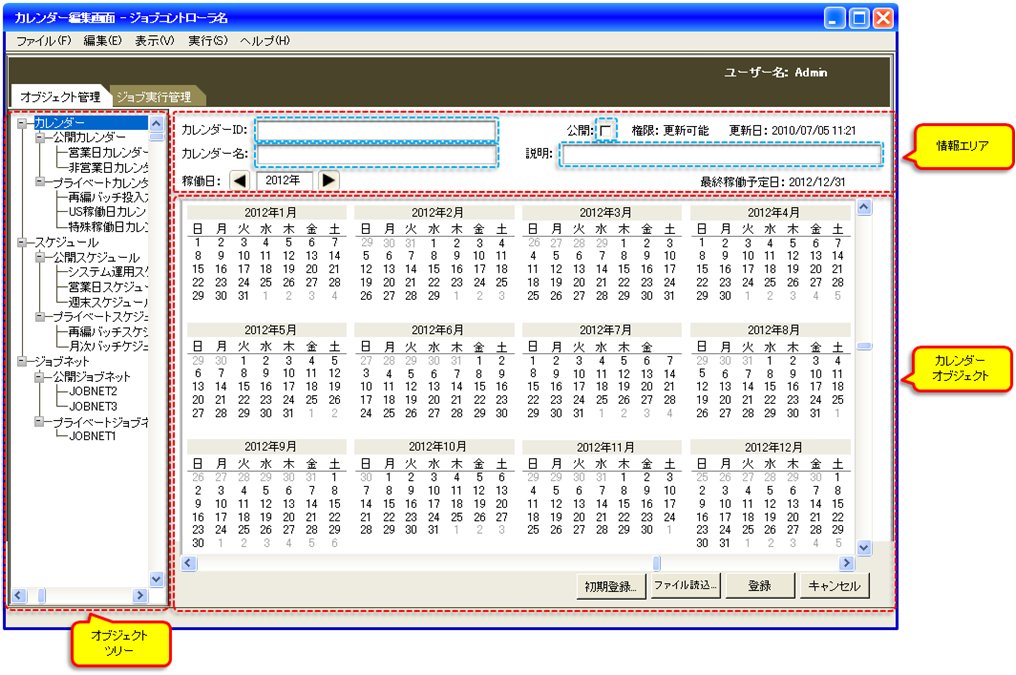Click calendar horizontal scrollbar thumb
Screen dimensions: 1016x675
[656, 563]
